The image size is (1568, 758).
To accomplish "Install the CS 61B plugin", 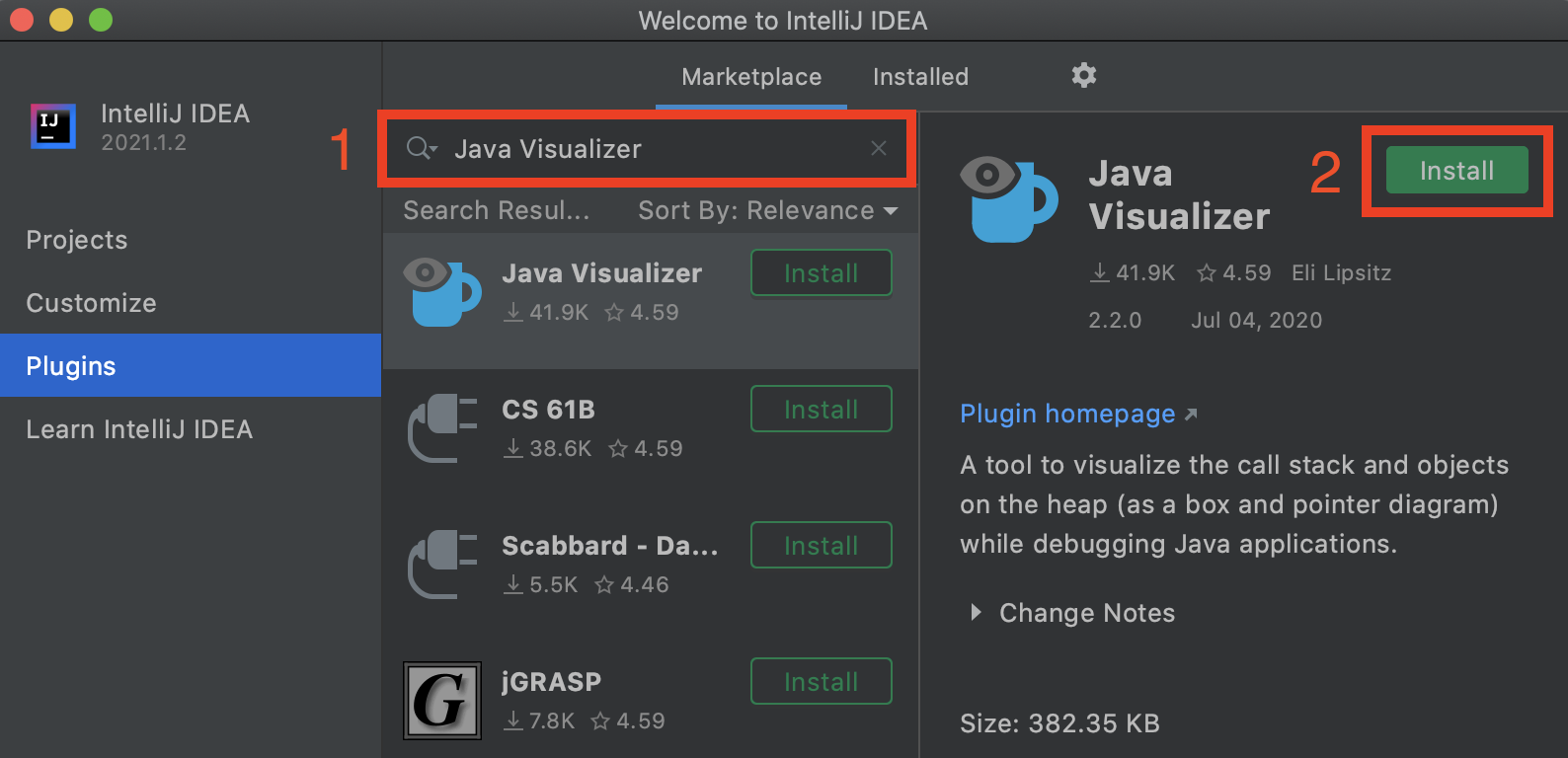I will [x=821, y=410].
